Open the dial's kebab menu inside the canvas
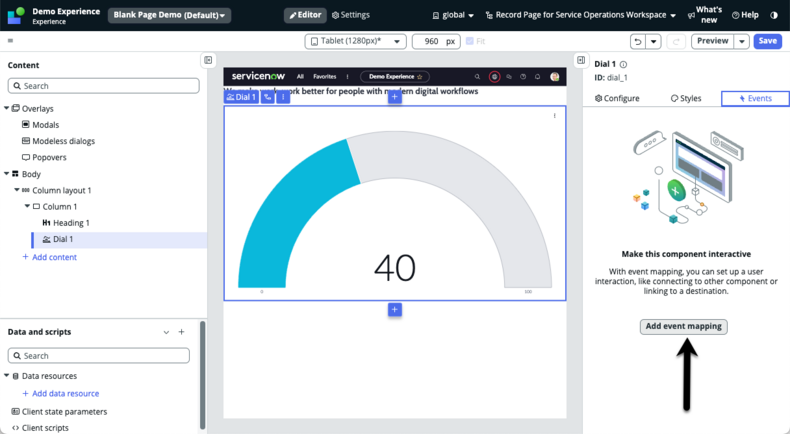 coord(555,116)
